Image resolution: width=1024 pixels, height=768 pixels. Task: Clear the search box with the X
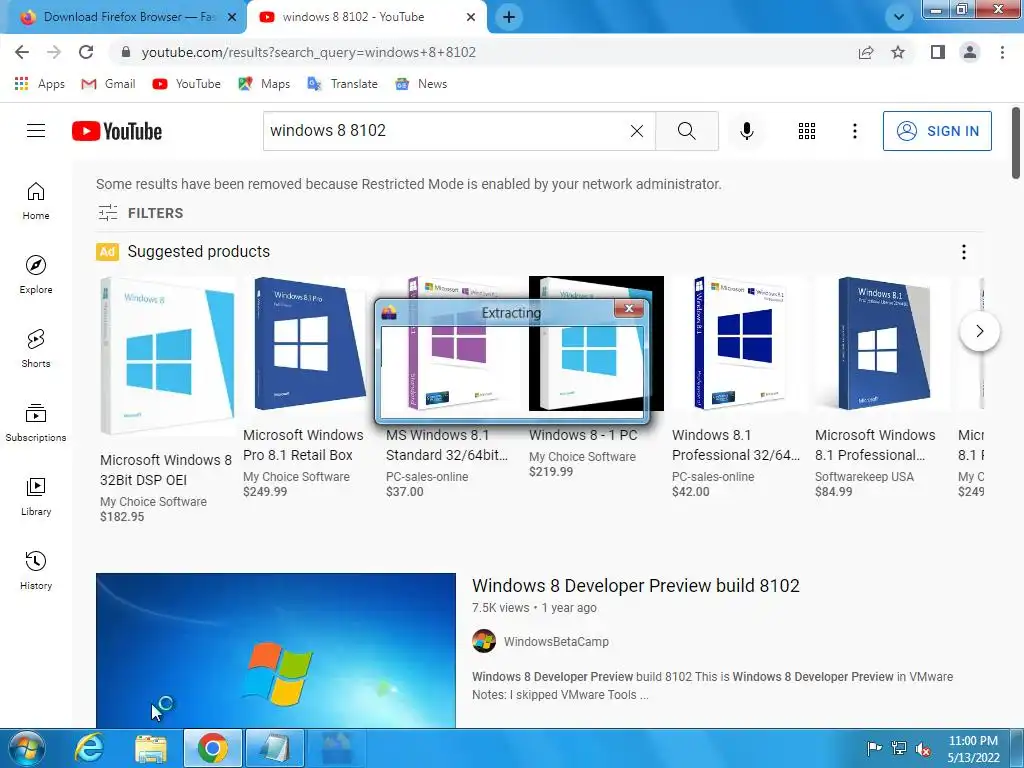click(637, 131)
